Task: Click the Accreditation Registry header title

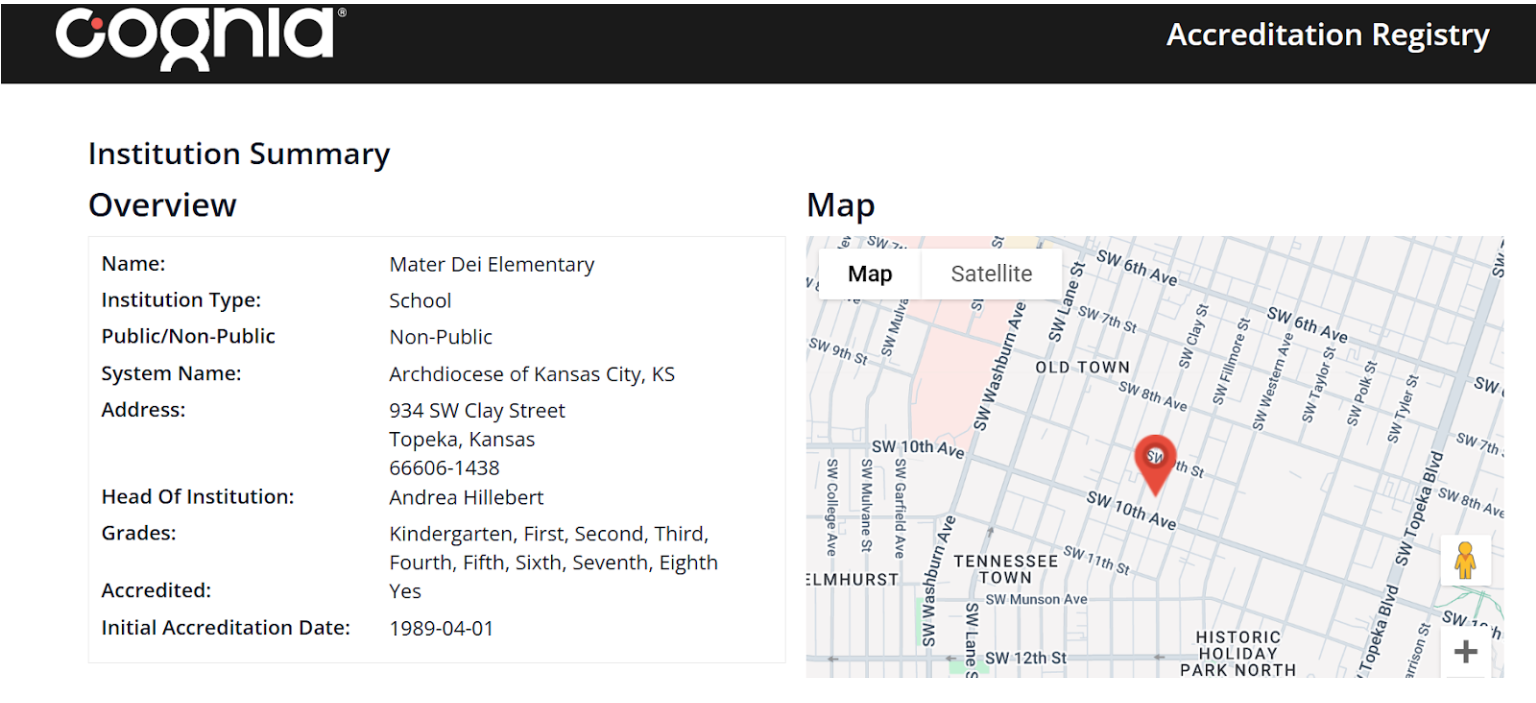Action: coord(1327,35)
